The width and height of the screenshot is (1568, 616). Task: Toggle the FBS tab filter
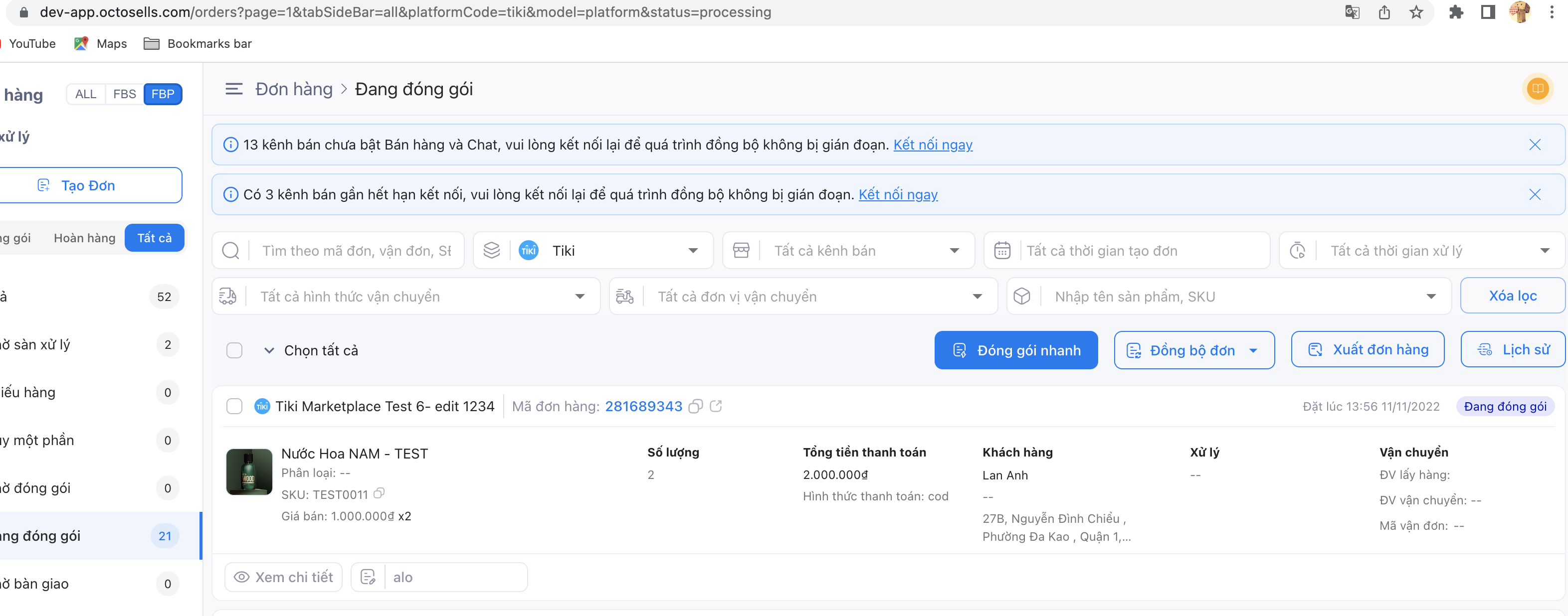click(123, 93)
